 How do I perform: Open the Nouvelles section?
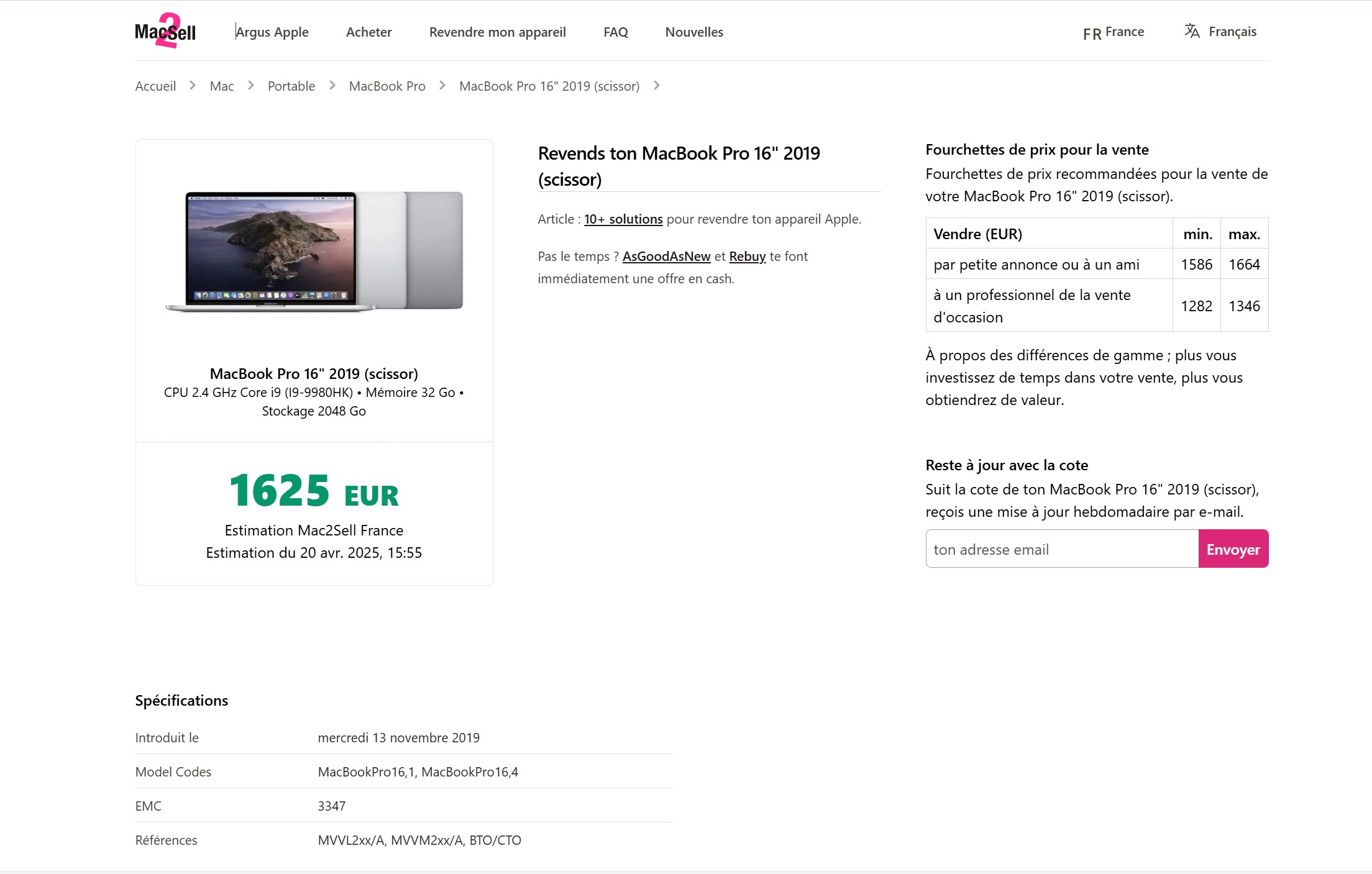pyautogui.click(x=694, y=32)
